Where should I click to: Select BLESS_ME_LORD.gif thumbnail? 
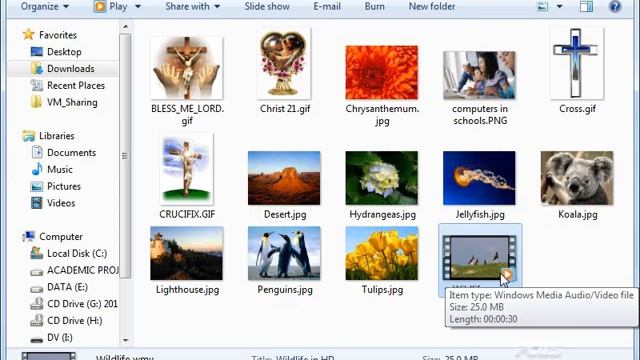click(187, 67)
